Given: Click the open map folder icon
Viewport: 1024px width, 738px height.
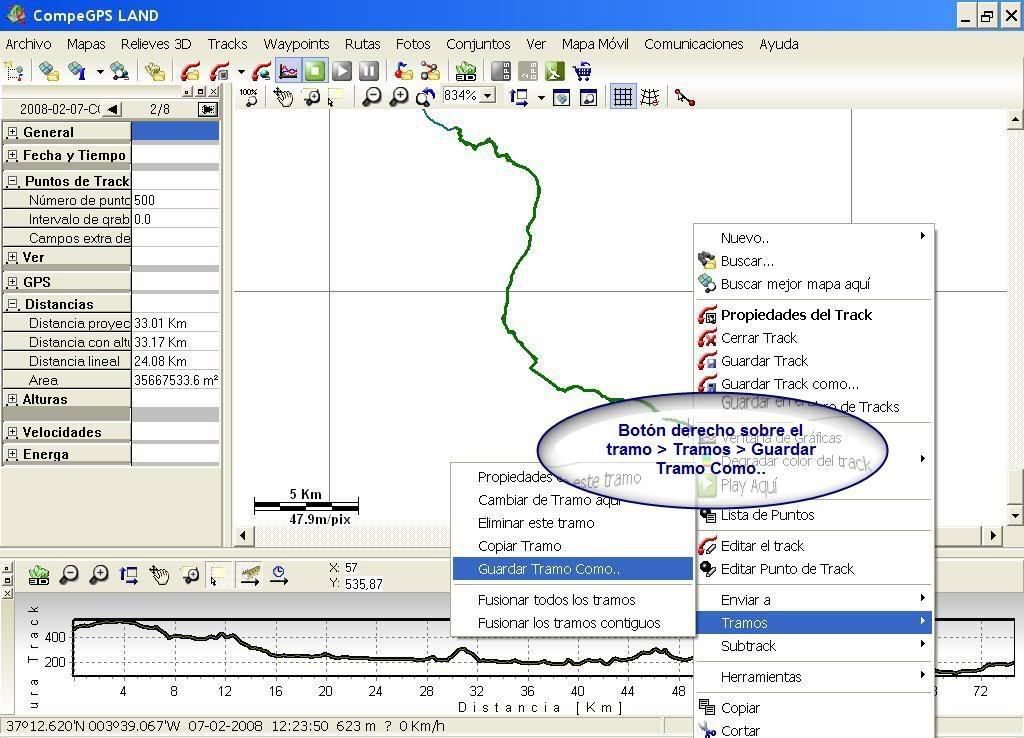Looking at the screenshot, I should click(x=48, y=71).
